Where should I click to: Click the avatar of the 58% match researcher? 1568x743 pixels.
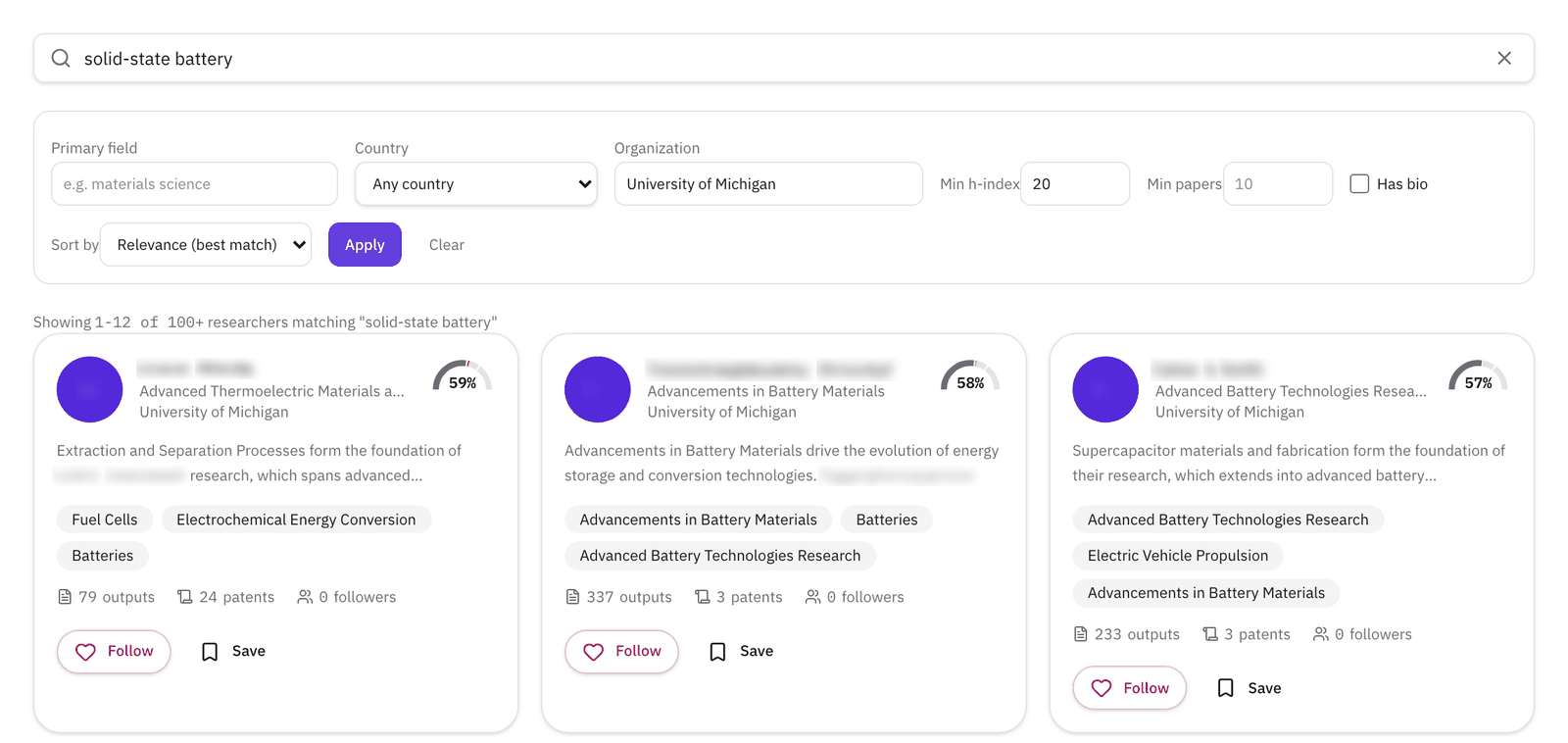(597, 389)
